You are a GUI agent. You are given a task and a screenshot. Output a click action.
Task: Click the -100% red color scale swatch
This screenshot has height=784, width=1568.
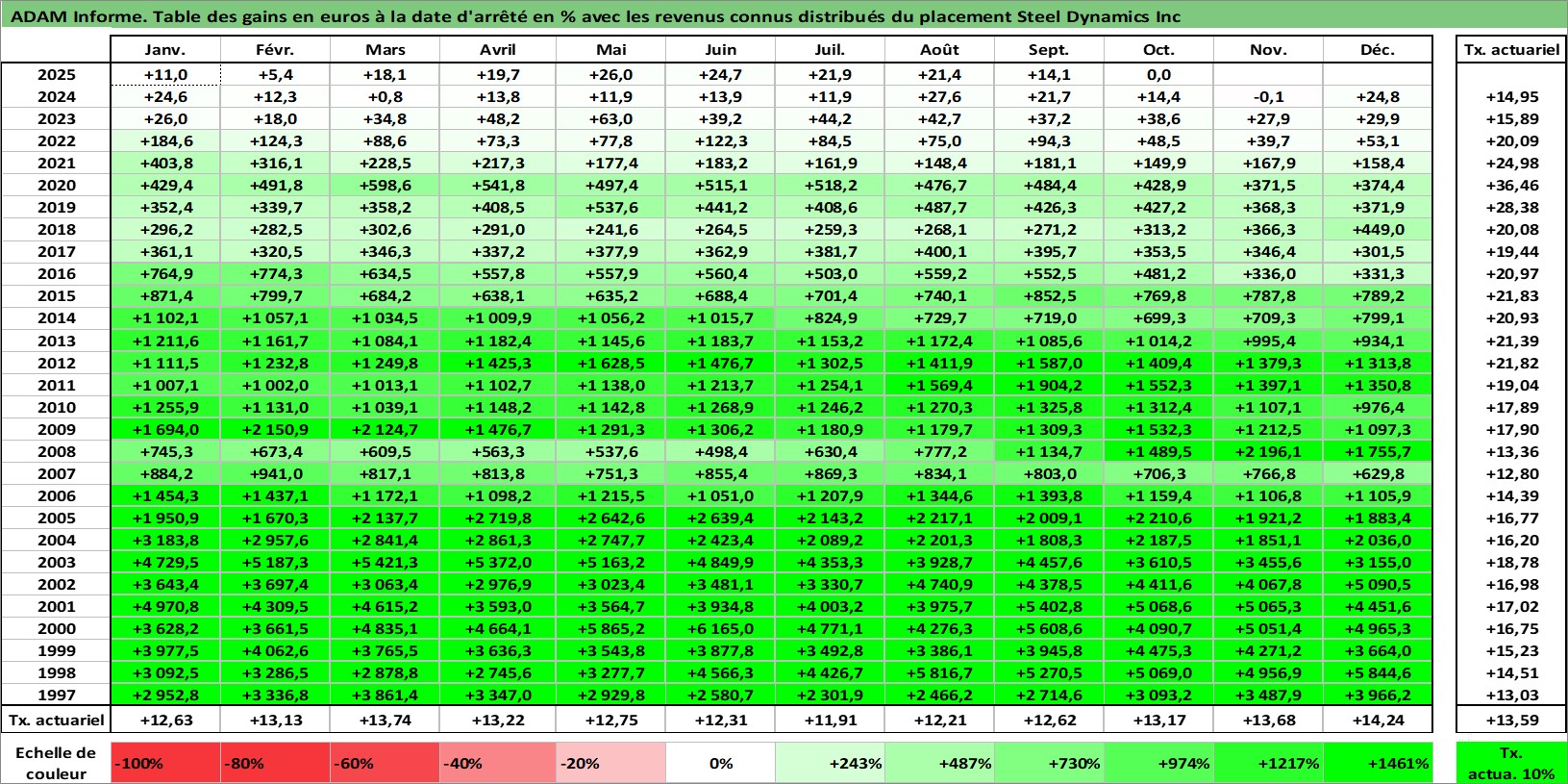coord(166,763)
